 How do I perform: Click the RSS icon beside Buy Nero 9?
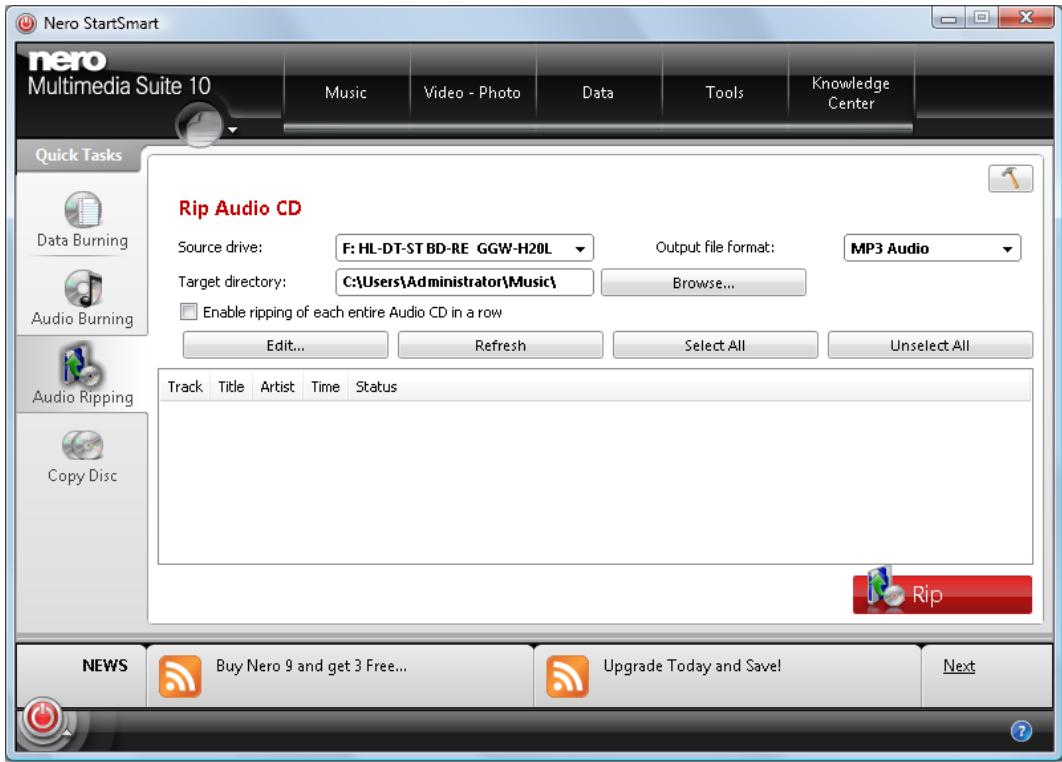pos(180,676)
